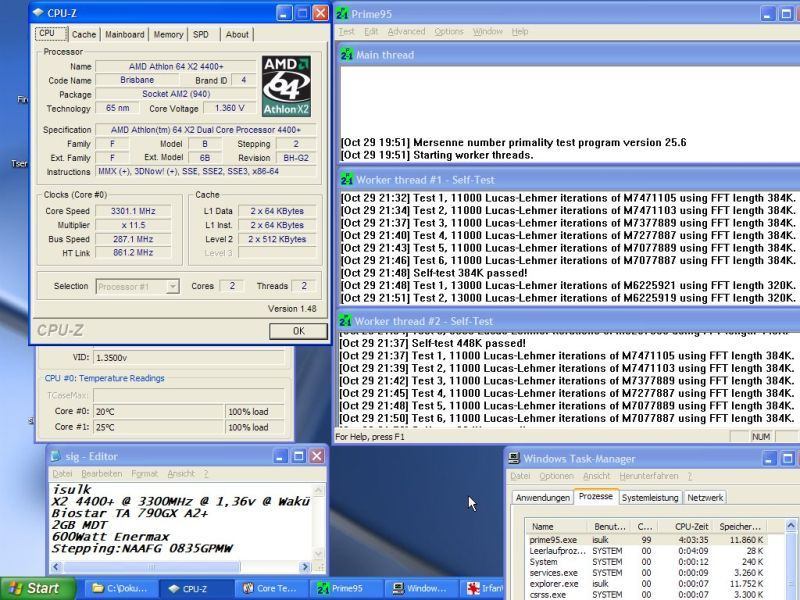This screenshot has height=600, width=800.
Task: Sort processes by CPU-Zeit column header
Action: tap(687, 527)
